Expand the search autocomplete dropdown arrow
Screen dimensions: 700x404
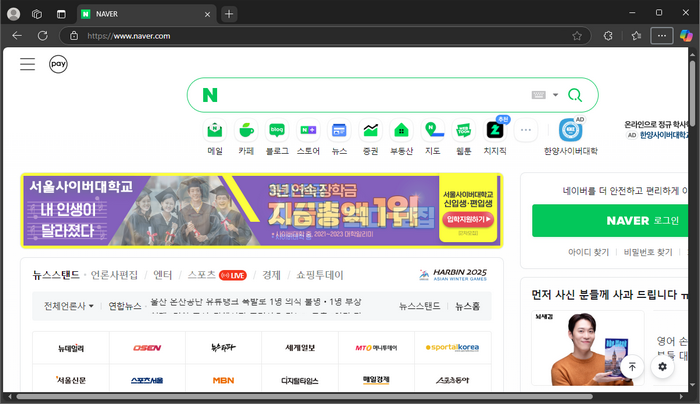point(556,95)
